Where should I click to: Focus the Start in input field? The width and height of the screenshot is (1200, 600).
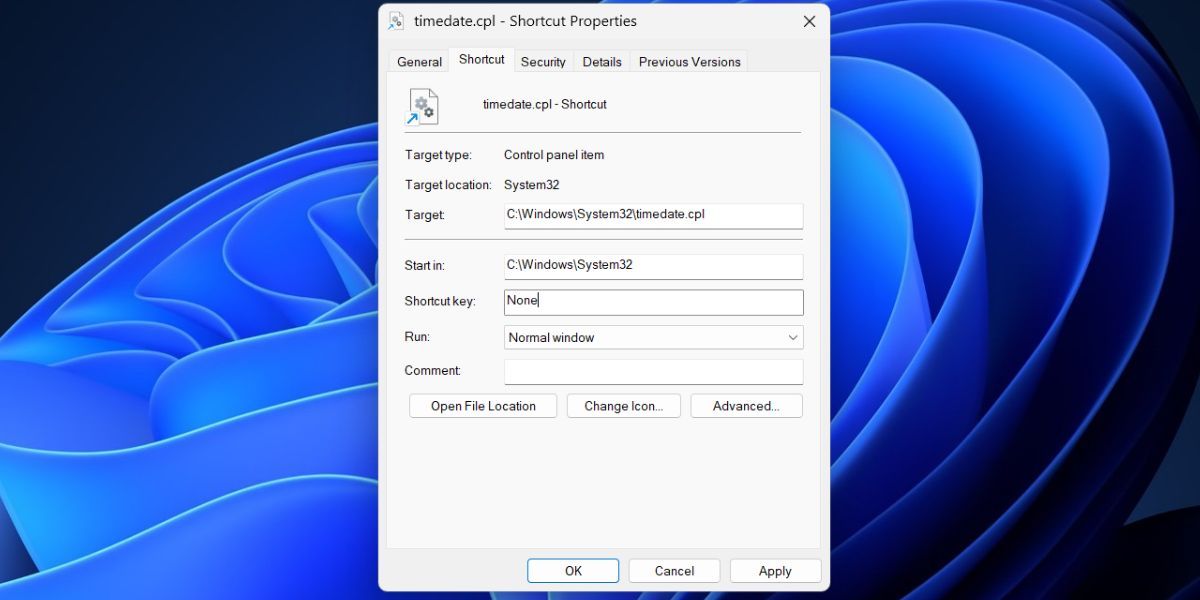pos(653,266)
